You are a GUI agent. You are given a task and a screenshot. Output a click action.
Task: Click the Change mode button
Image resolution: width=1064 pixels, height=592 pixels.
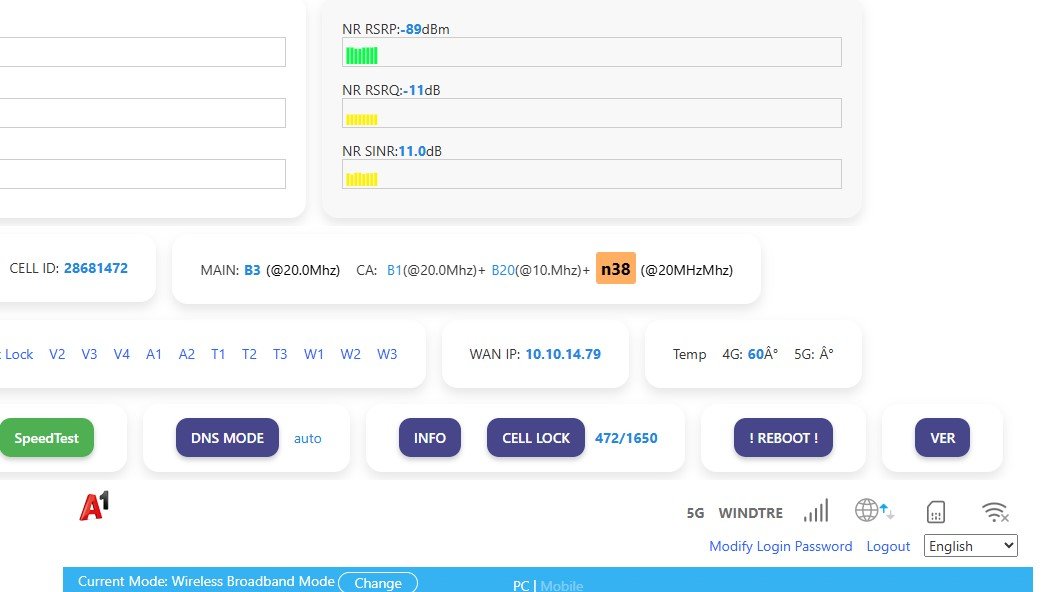378,582
